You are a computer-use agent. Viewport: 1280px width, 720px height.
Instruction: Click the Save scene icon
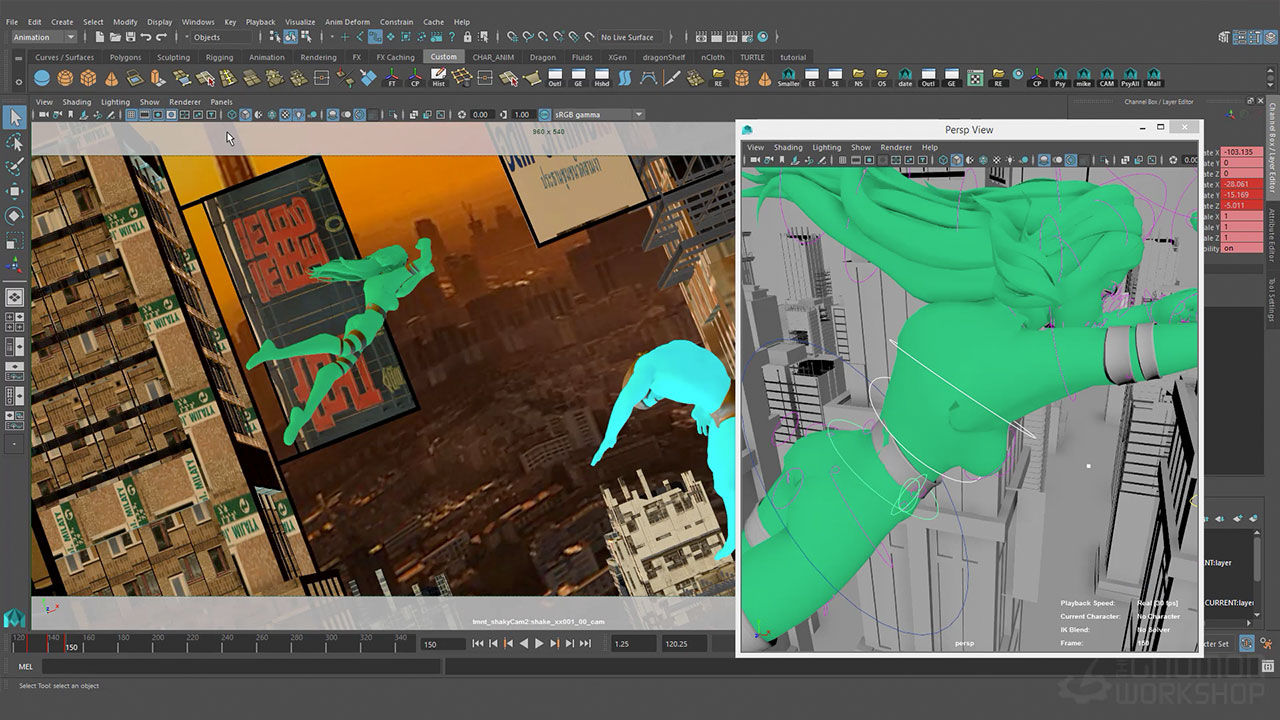[130, 37]
